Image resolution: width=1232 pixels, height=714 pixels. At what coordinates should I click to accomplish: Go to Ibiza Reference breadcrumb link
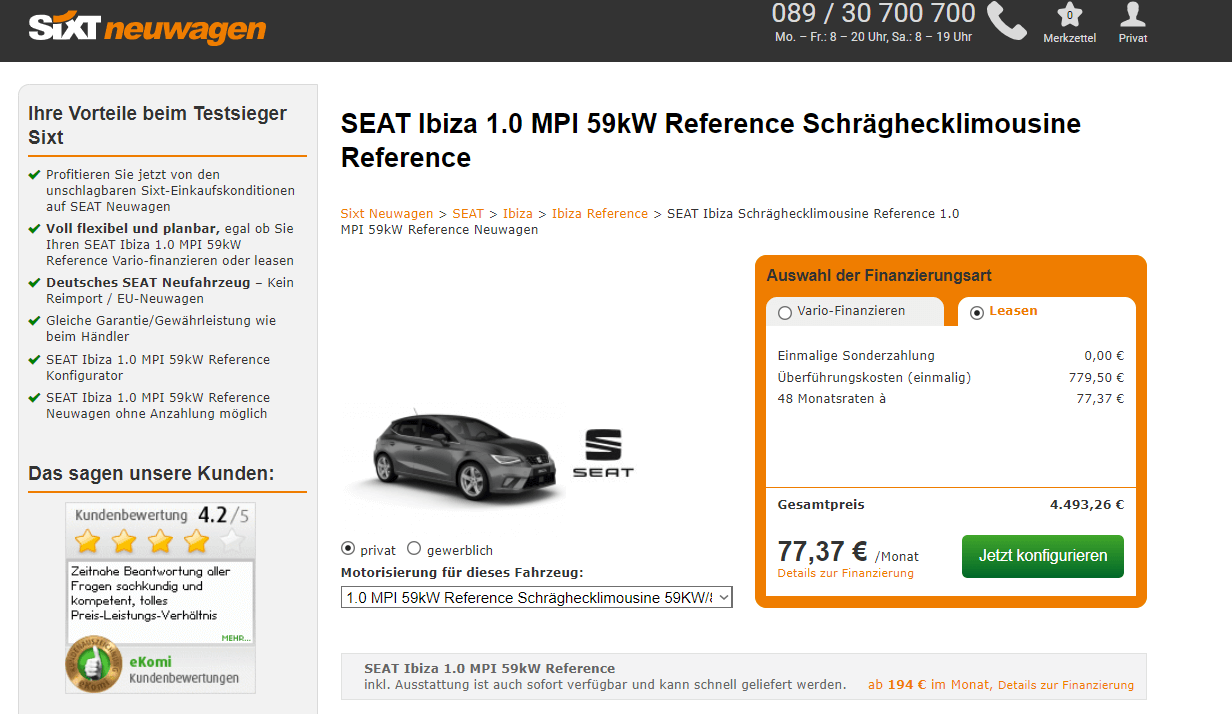(x=600, y=213)
